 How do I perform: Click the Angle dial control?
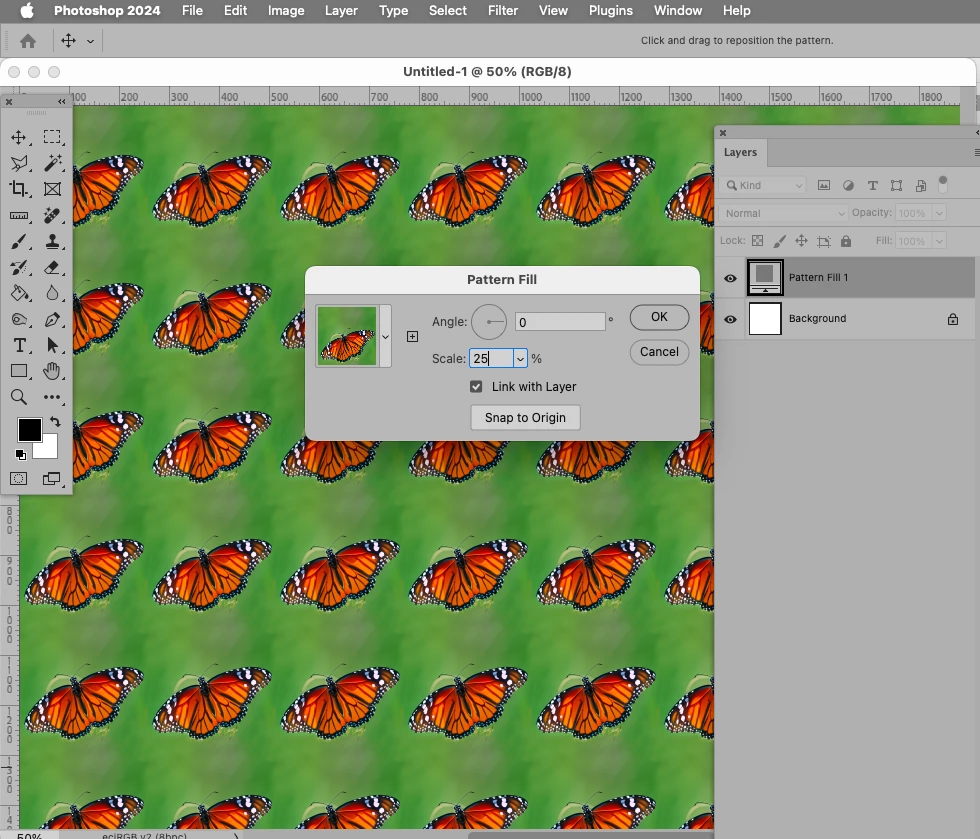pyautogui.click(x=489, y=322)
